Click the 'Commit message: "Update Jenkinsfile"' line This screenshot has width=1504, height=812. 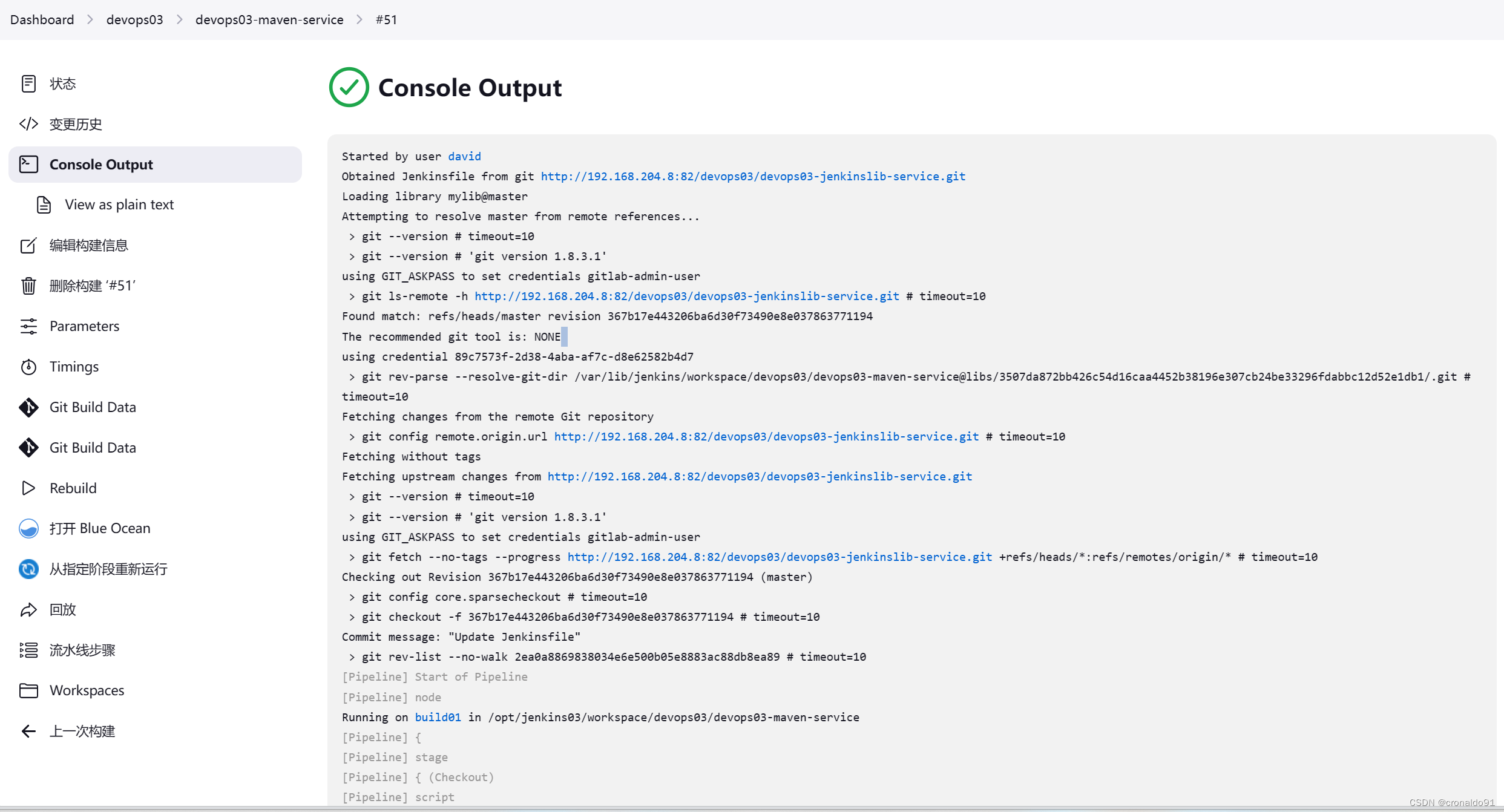click(x=461, y=637)
